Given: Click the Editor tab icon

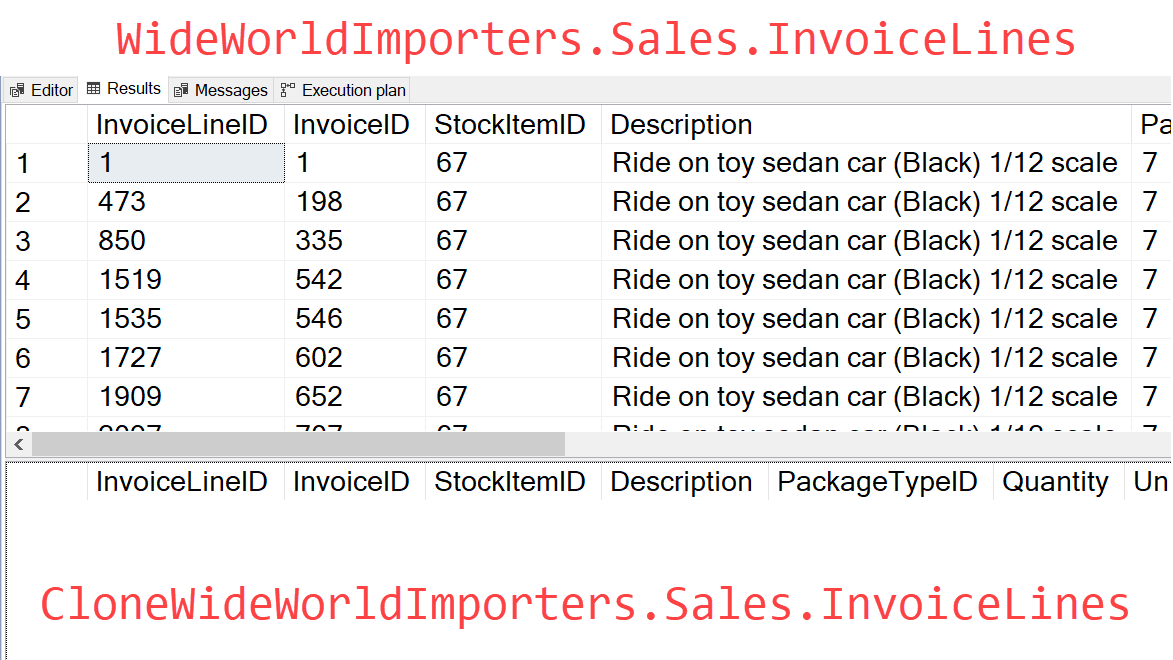Looking at the screenshot, I should 17,91.
